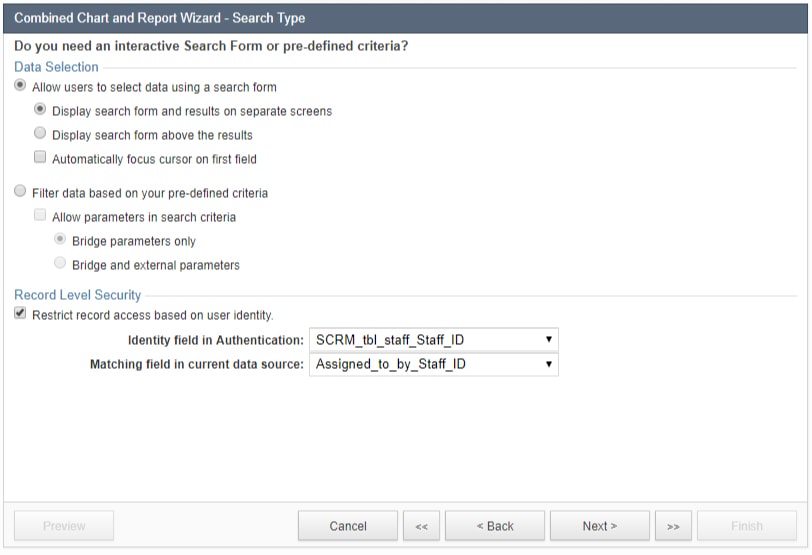This screenshot has height=555, width=812.
Task: Click the Preview button
Action: point(64,526)
